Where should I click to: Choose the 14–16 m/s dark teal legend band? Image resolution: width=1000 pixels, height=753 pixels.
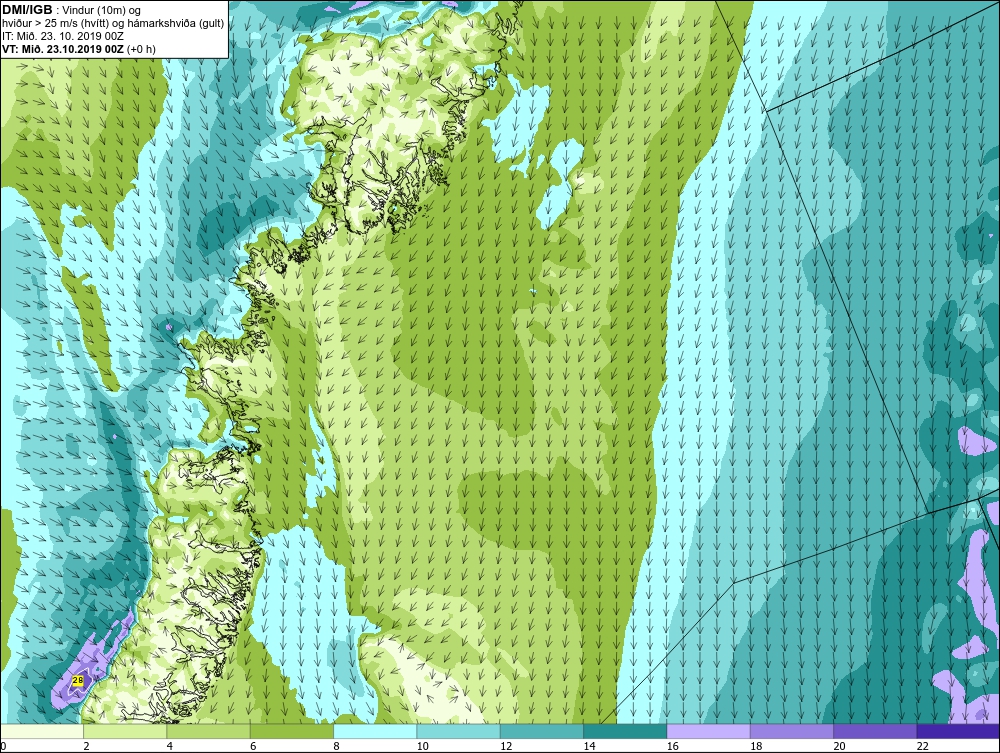(x=625, y=731)
